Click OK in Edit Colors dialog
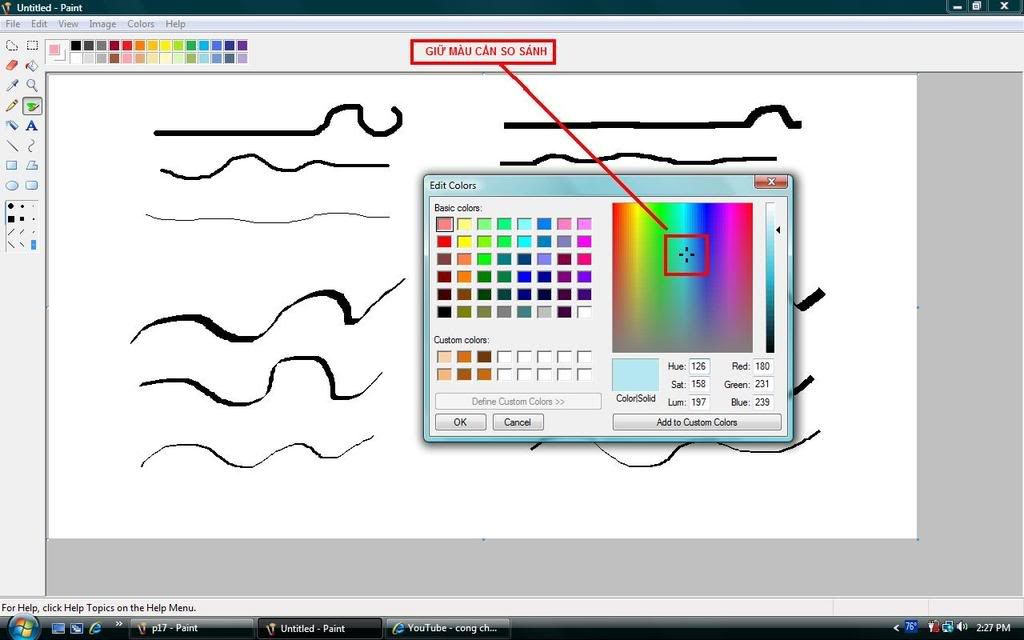Image resolution: width=1024 pixels, height=640 pixels. point(460,422)
